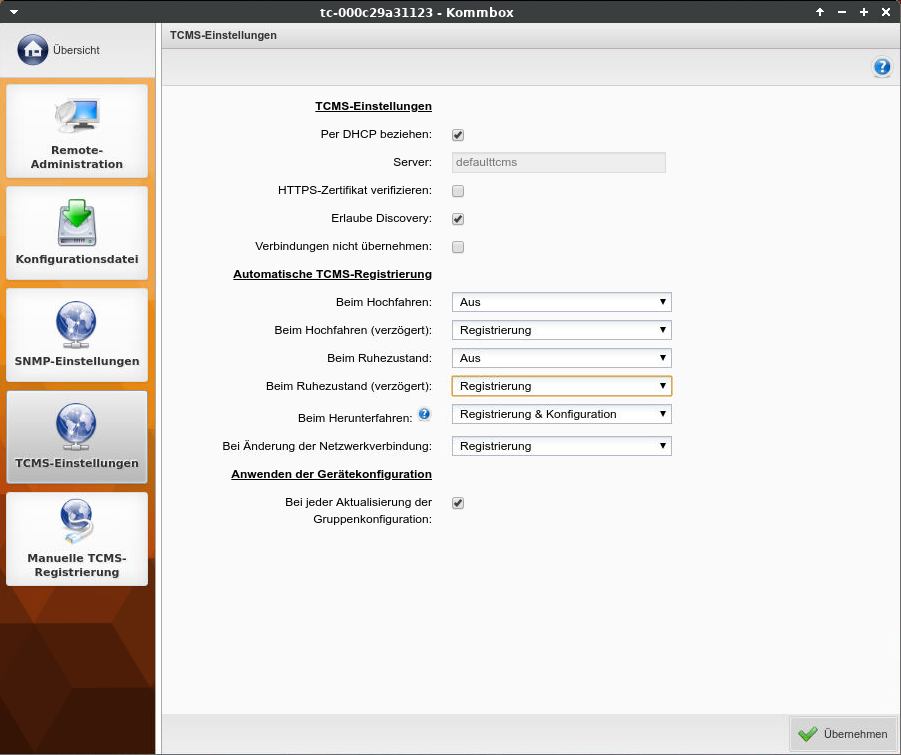901x755 pixels.
Task: Toggle Bei jeder Aktualisierung der Gruppenkonfiguration
Action: click(458, 503)
